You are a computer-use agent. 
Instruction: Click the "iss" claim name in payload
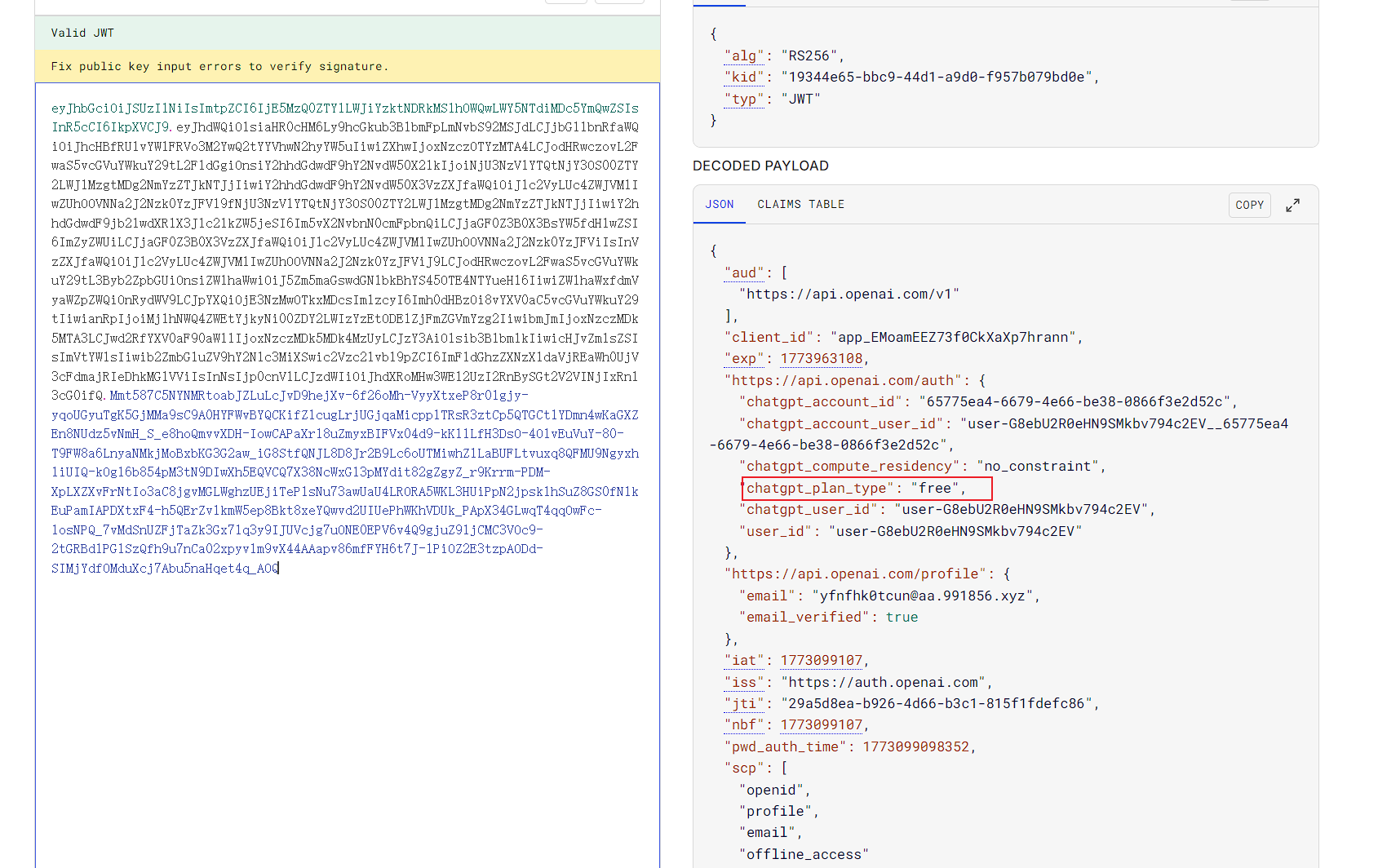(743, 683)
